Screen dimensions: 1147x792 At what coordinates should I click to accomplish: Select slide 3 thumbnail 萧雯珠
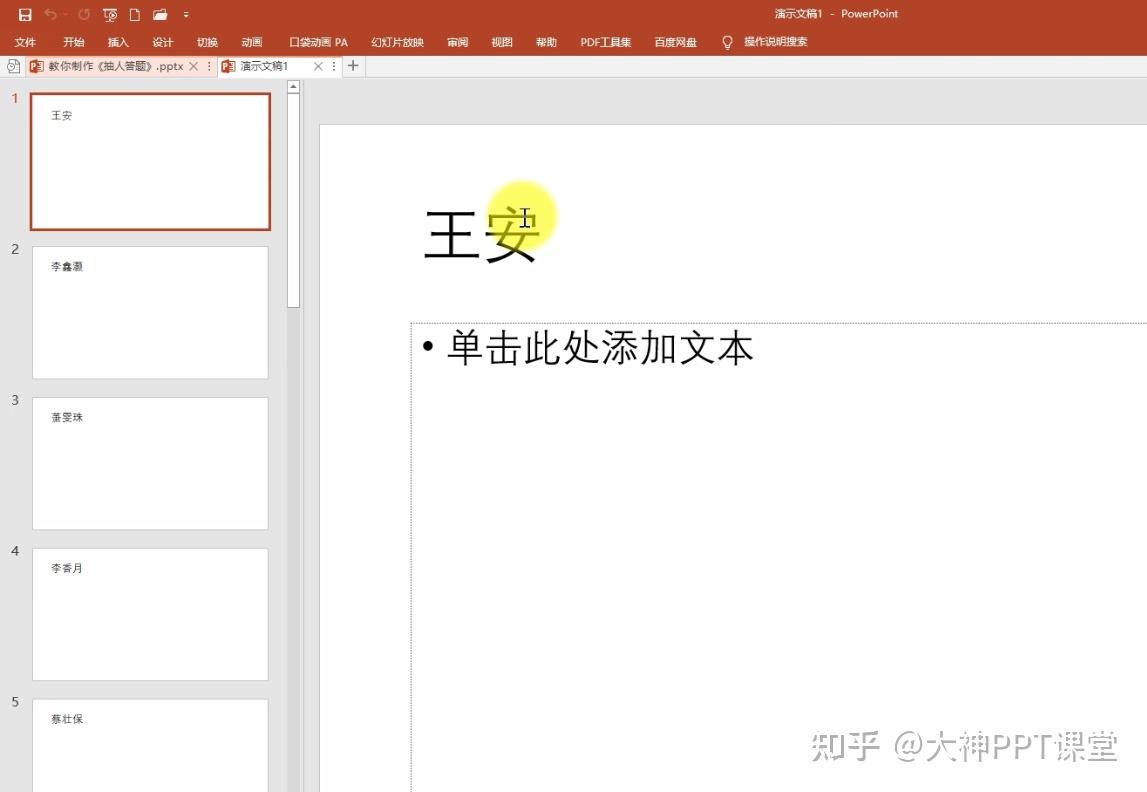coord(150,463)
